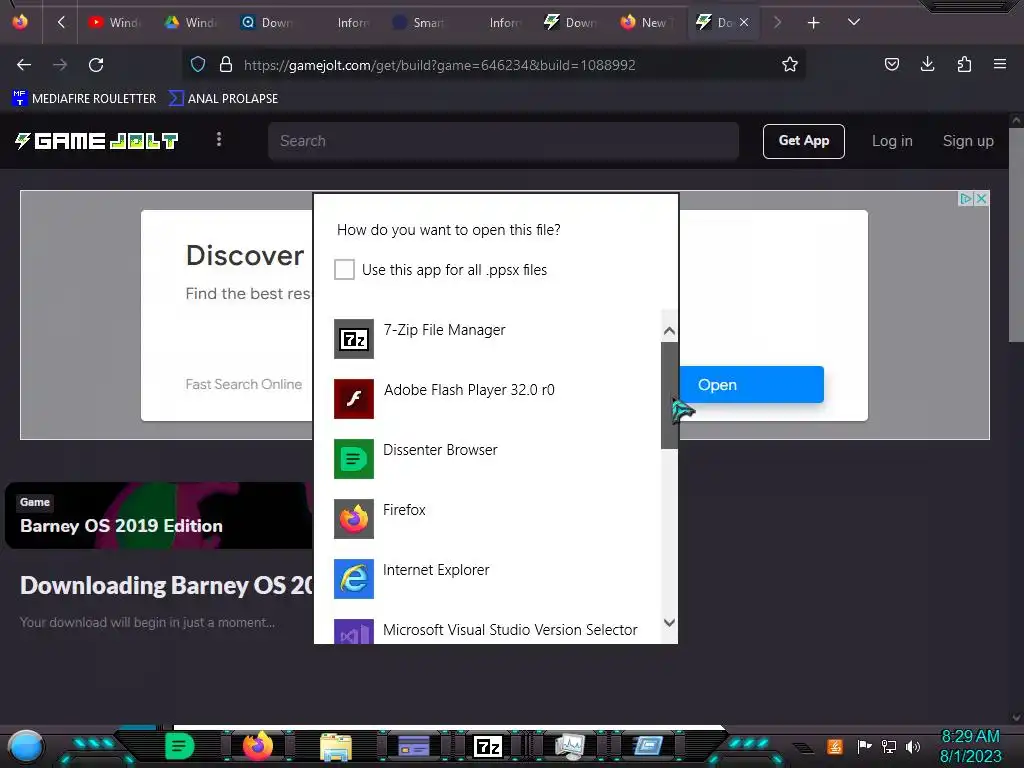Open the second bookmark on the bar

223,99
